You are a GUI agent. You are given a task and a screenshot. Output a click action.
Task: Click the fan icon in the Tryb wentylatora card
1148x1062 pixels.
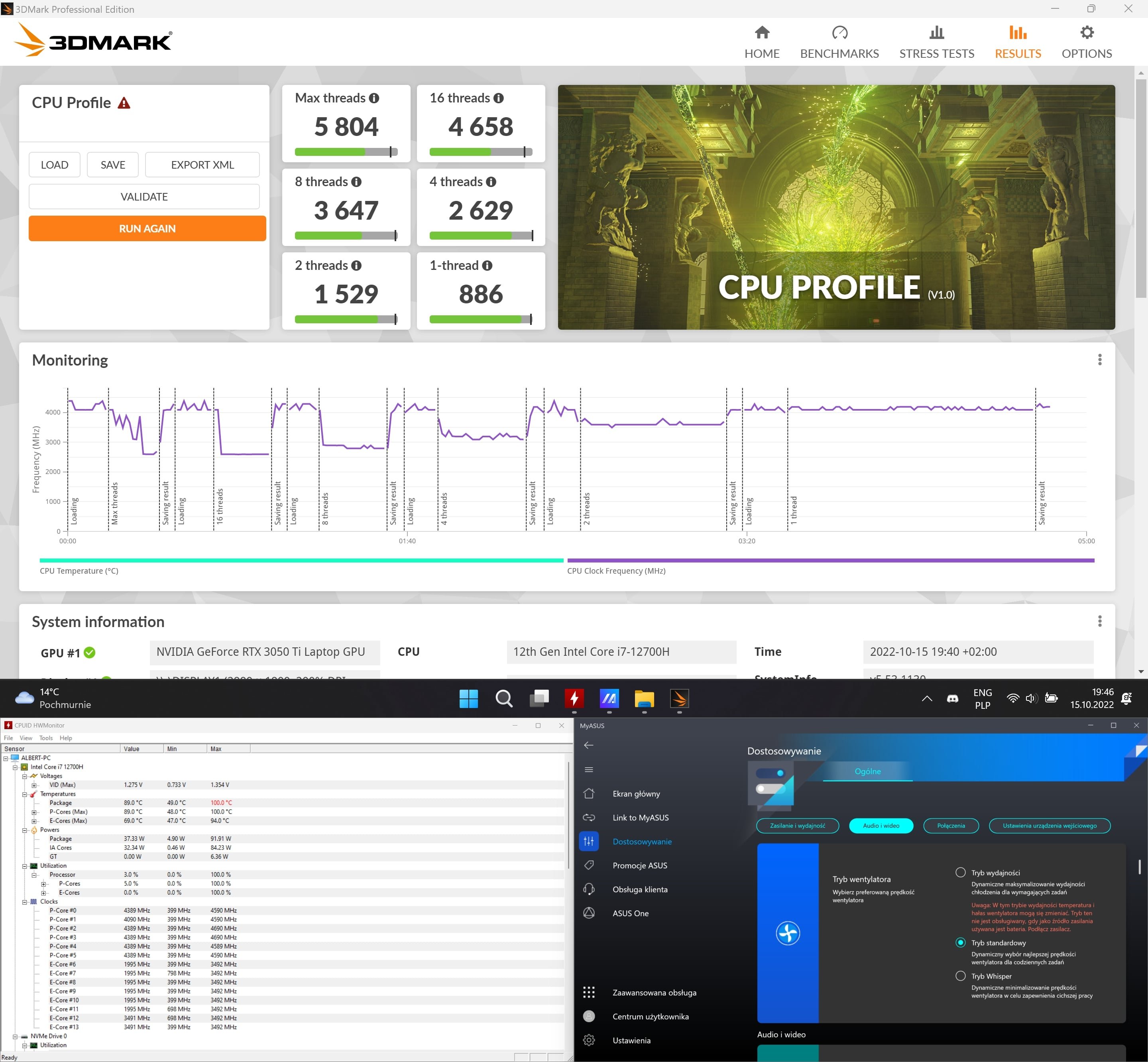click(788, 933)
